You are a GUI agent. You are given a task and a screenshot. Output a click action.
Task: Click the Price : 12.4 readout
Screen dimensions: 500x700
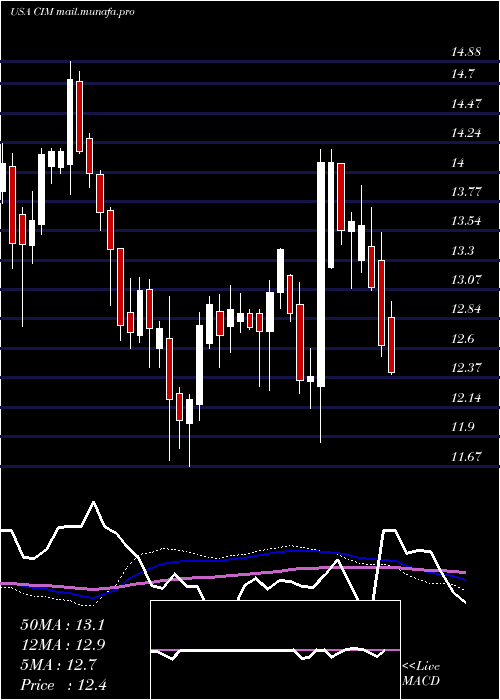pyautogui.click(x=63, y=685)
